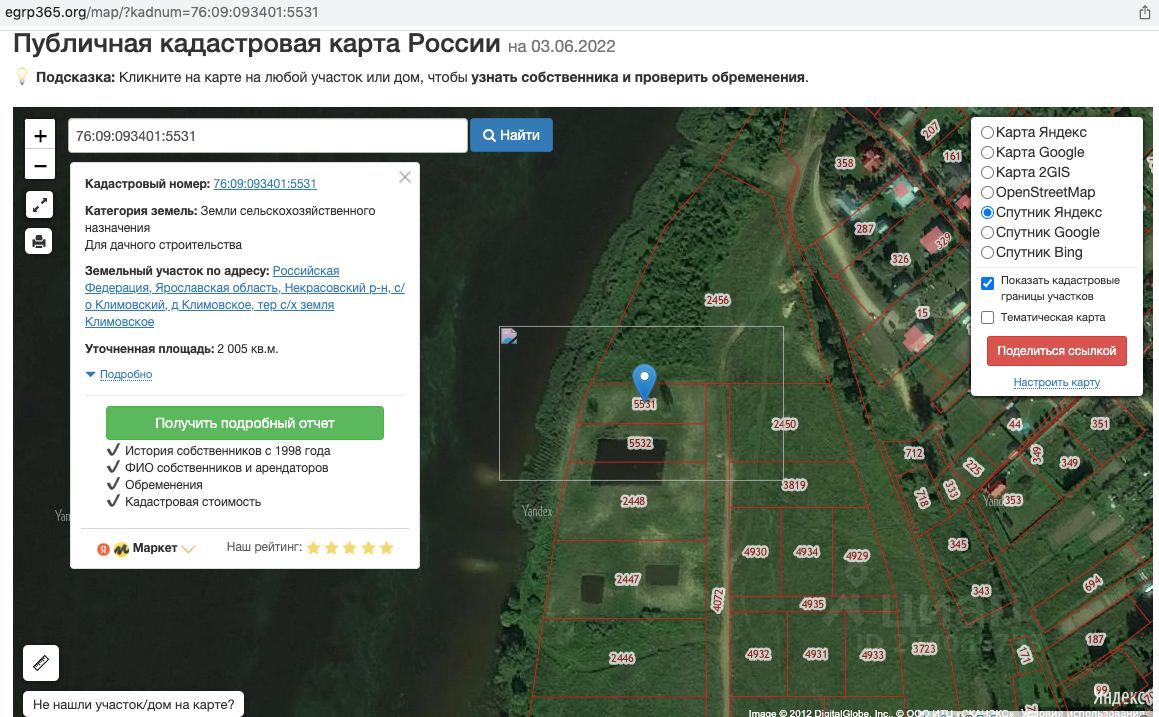Uncheck Показать кадастровые границы участков

pyautogui.click(x=988, y=284)
